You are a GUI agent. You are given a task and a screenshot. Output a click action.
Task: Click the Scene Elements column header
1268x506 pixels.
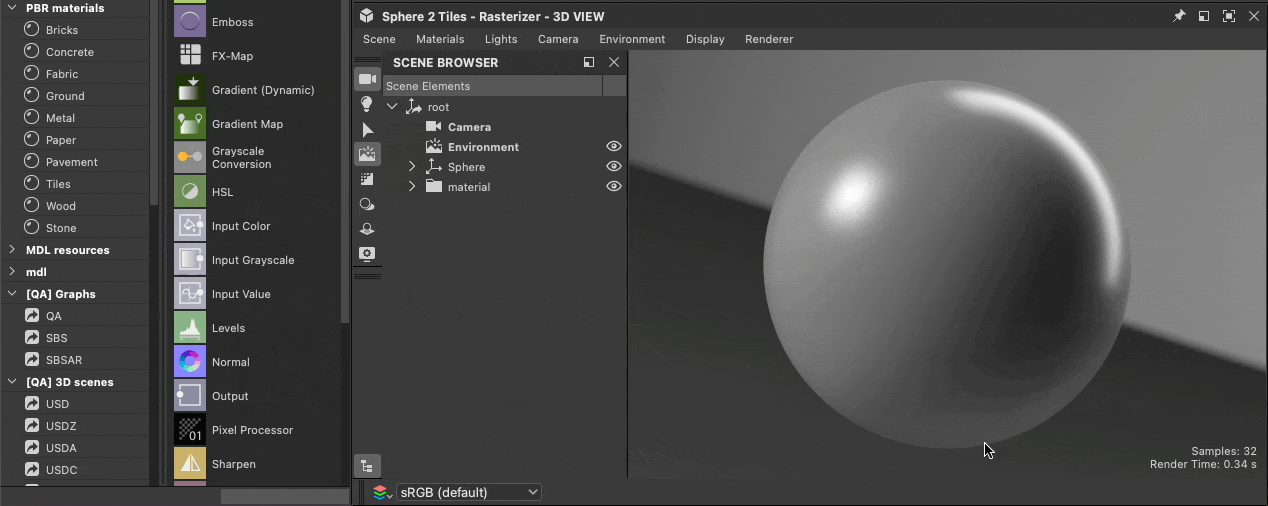pyautogui.click(x=492, y=86)
